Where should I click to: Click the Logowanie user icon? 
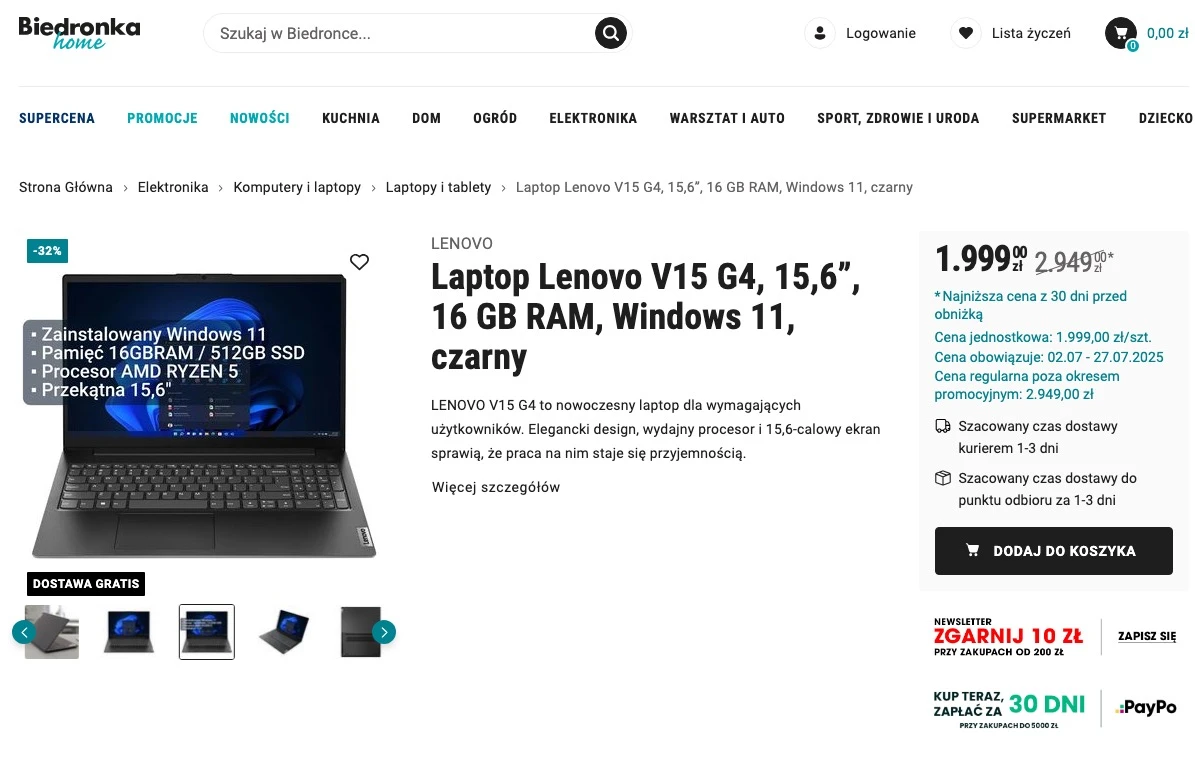[820, 33]
